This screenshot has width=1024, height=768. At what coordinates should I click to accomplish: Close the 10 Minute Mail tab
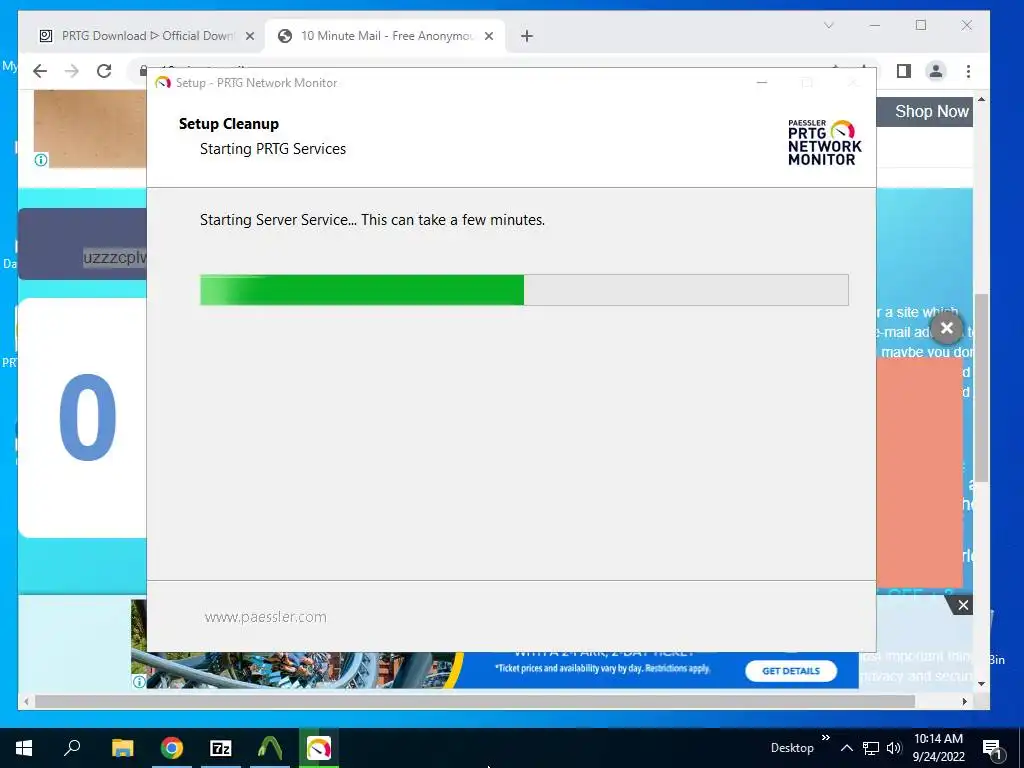[x=489, y=36]
